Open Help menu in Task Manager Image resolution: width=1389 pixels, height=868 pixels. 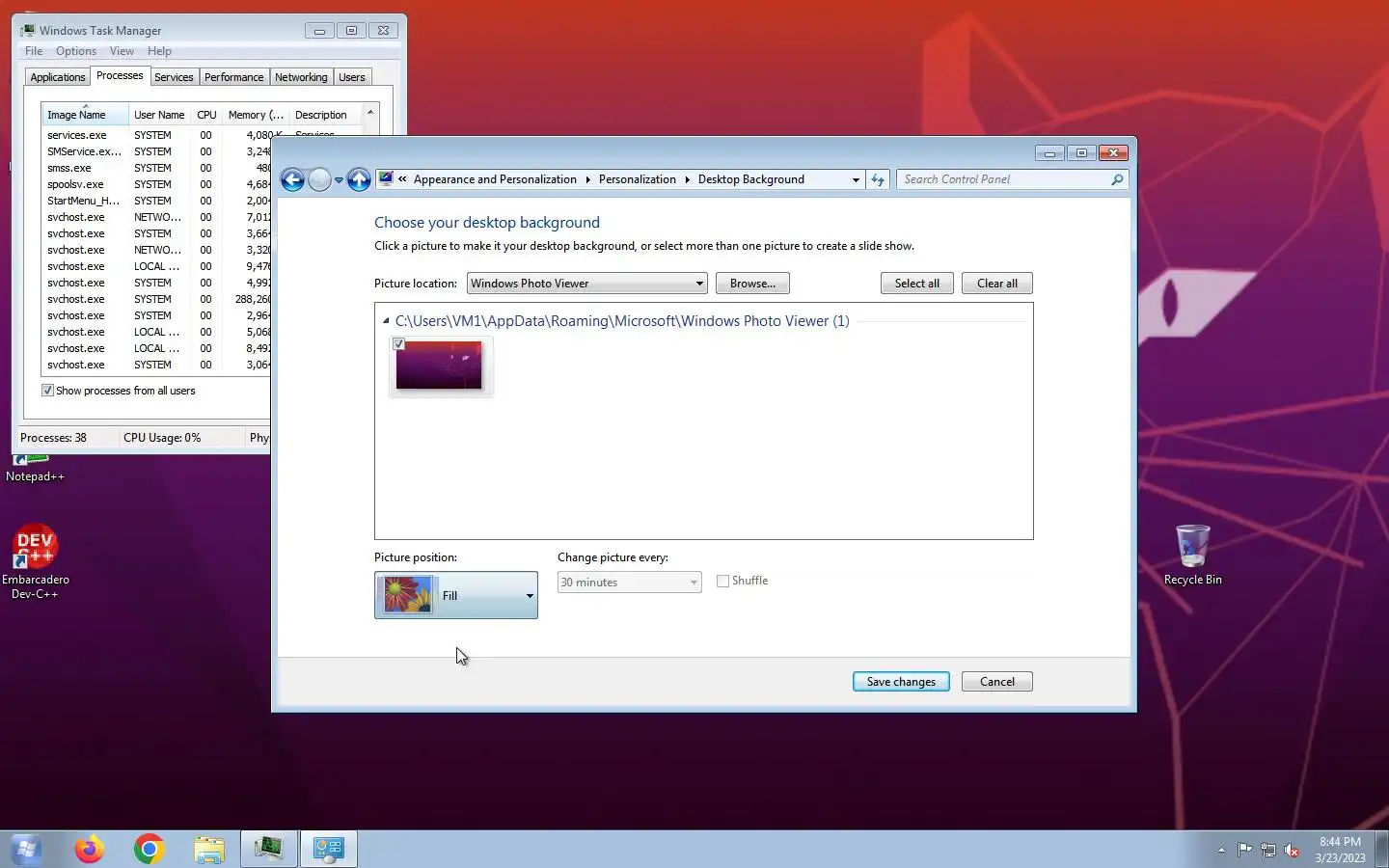coord(159,51)
